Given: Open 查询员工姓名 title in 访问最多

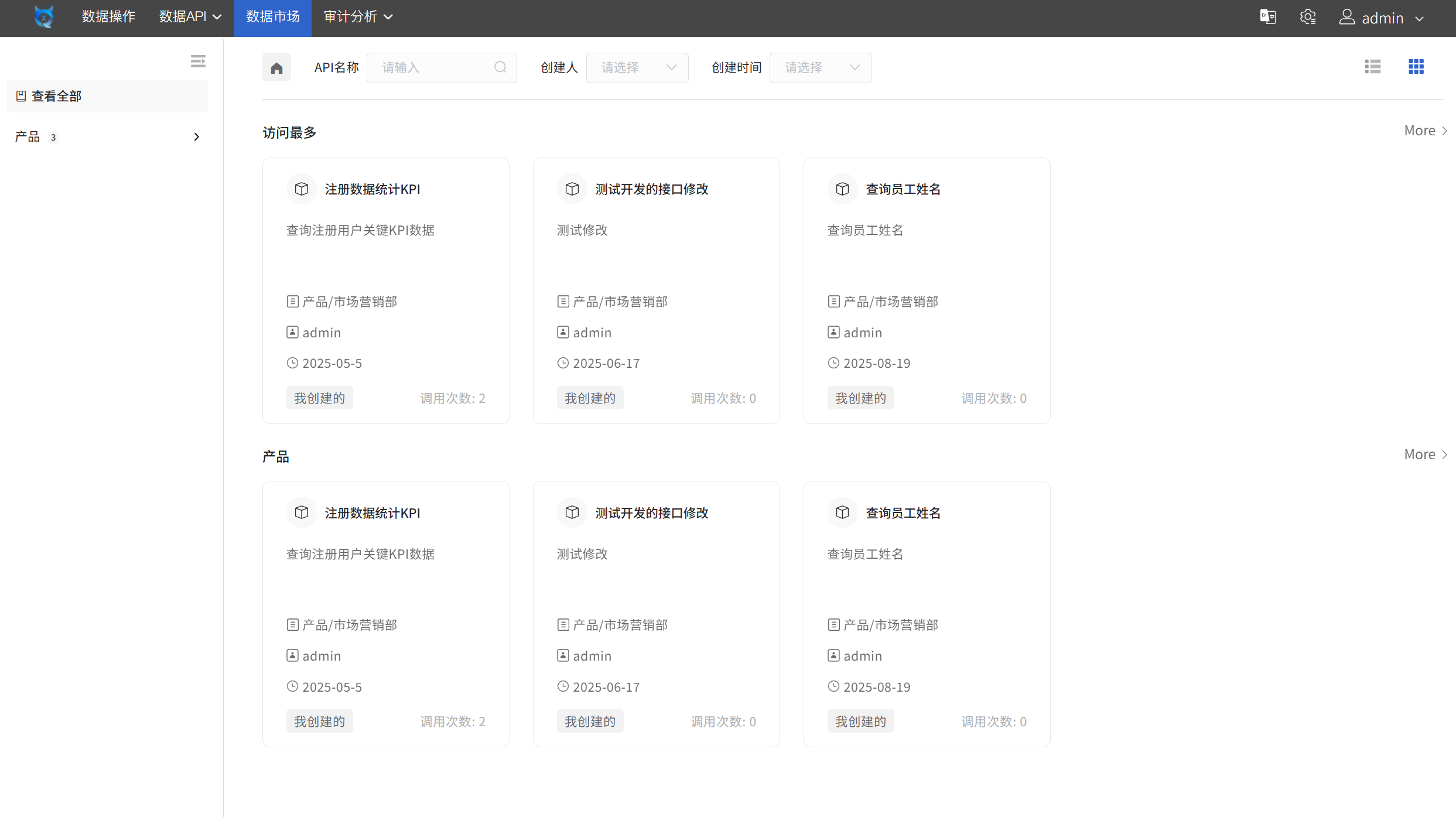Looking at the screenshot, I should pyautogui.click(x=903, y=189).
